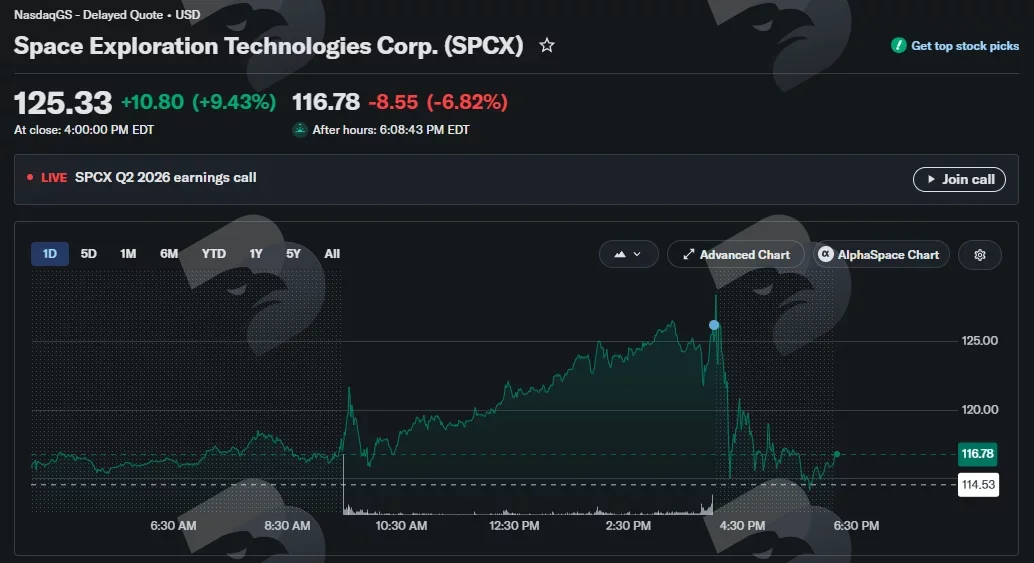Click the blue marker at chart peak
Screen dimensions: 1034x563
[714, 325]
